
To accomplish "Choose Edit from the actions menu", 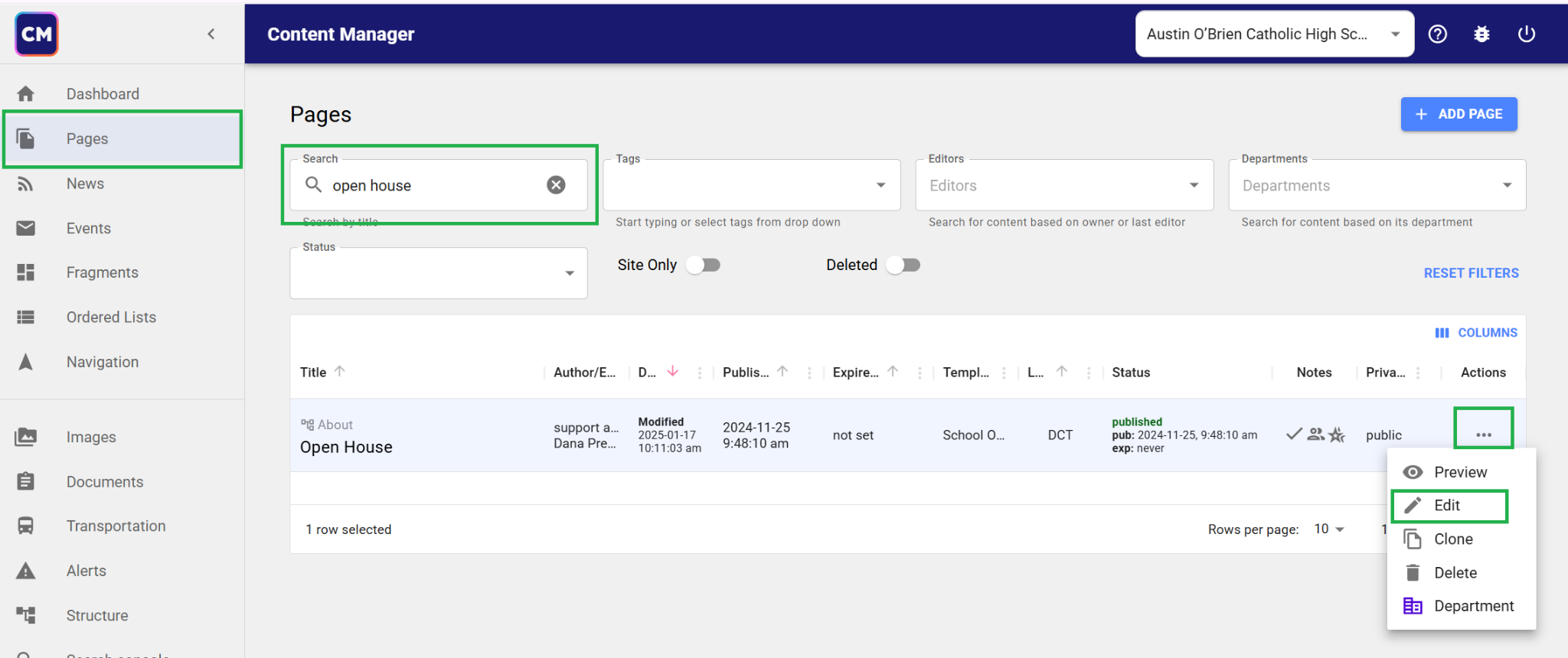I will pyautogui.click(x=1447, y=506).
